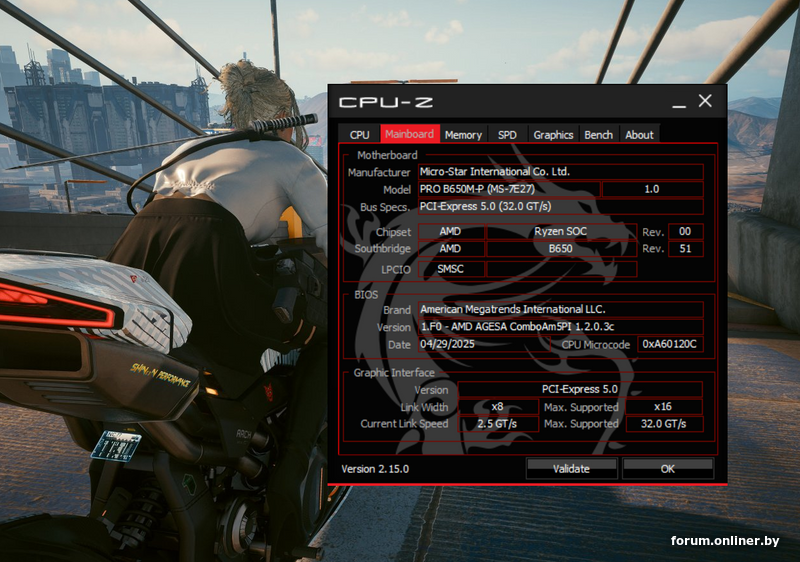Select the current link speed 2.5 GT/s

[x=498, y=424]
